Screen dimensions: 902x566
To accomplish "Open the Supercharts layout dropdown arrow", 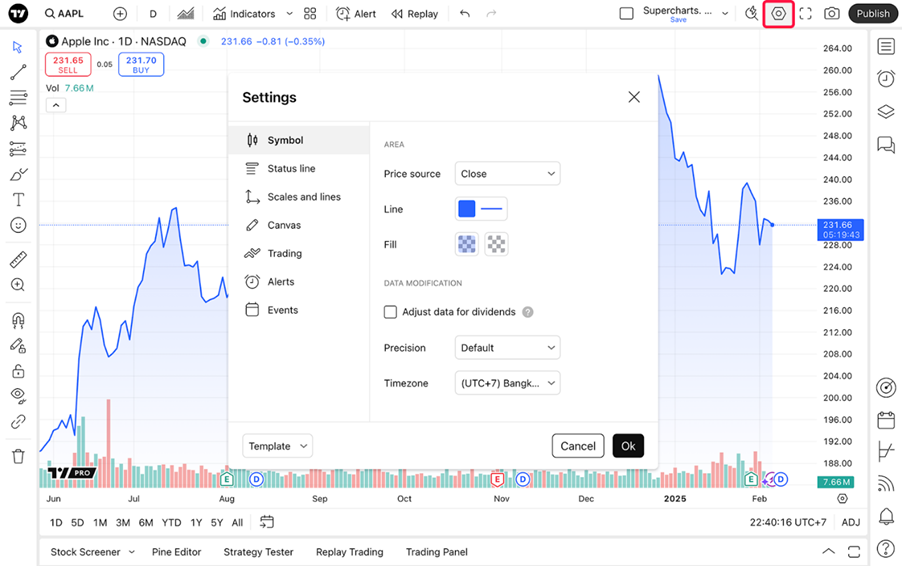I will coord(725,14).
